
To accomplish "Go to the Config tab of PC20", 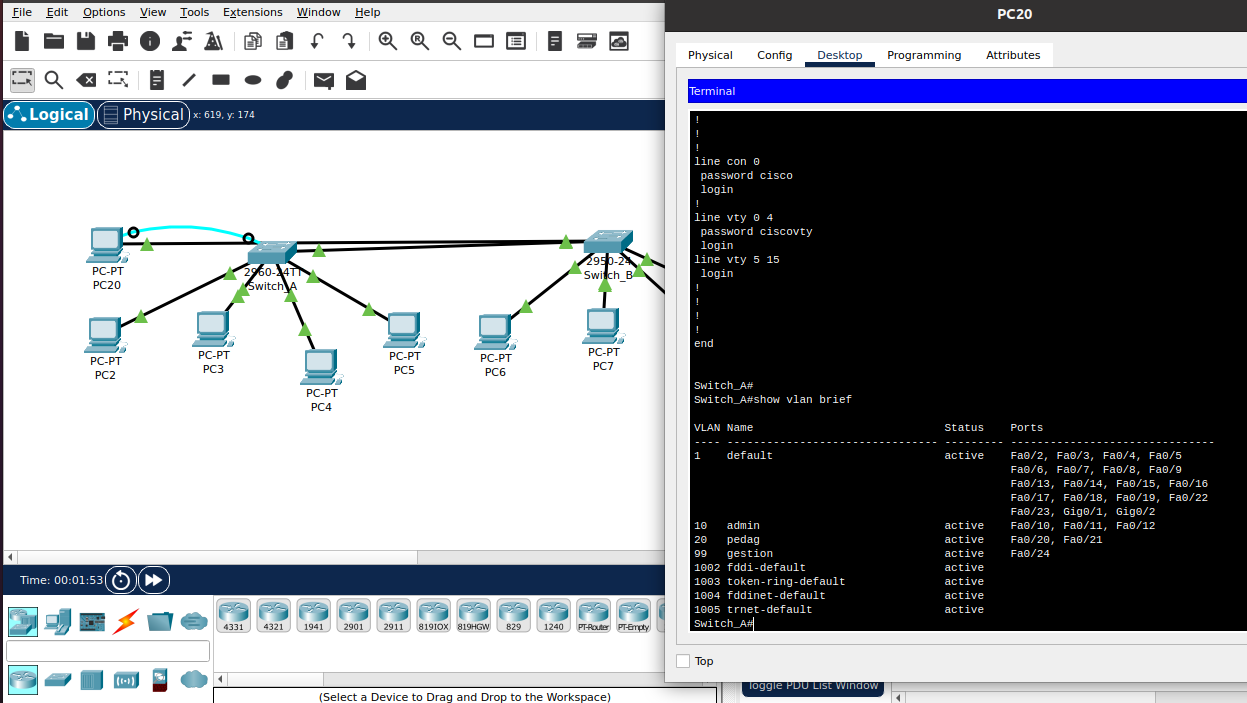I will coord(774,55).
